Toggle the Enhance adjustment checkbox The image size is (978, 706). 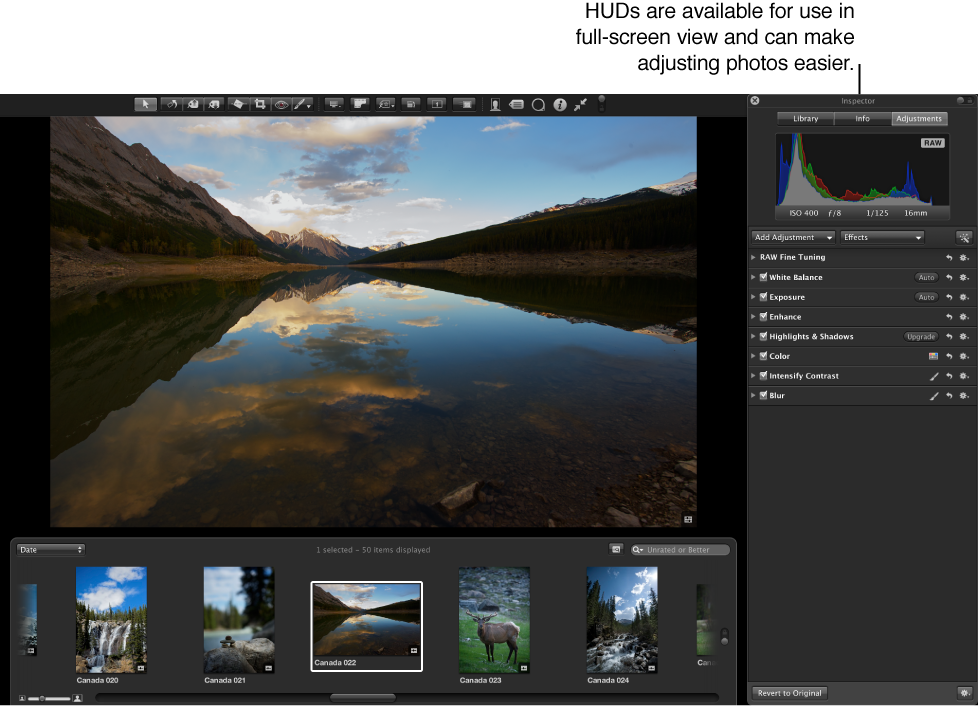(x=763, y=317)
